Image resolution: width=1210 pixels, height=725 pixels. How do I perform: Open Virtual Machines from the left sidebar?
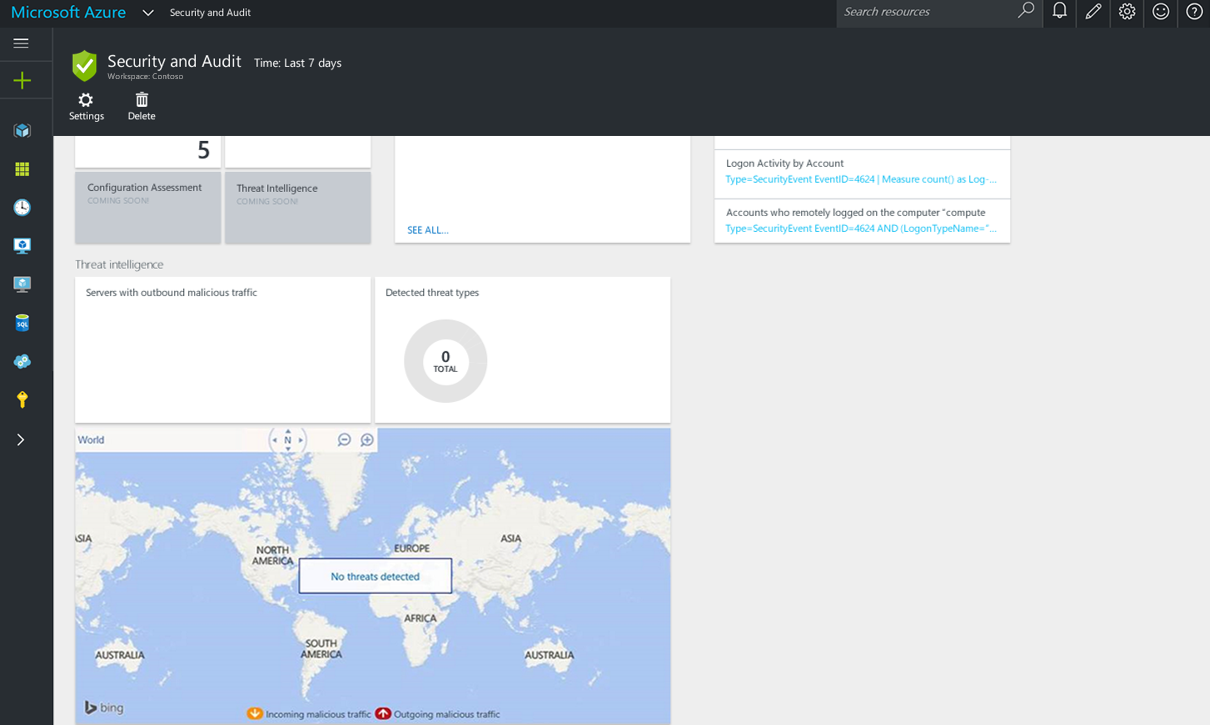[22, 245]
